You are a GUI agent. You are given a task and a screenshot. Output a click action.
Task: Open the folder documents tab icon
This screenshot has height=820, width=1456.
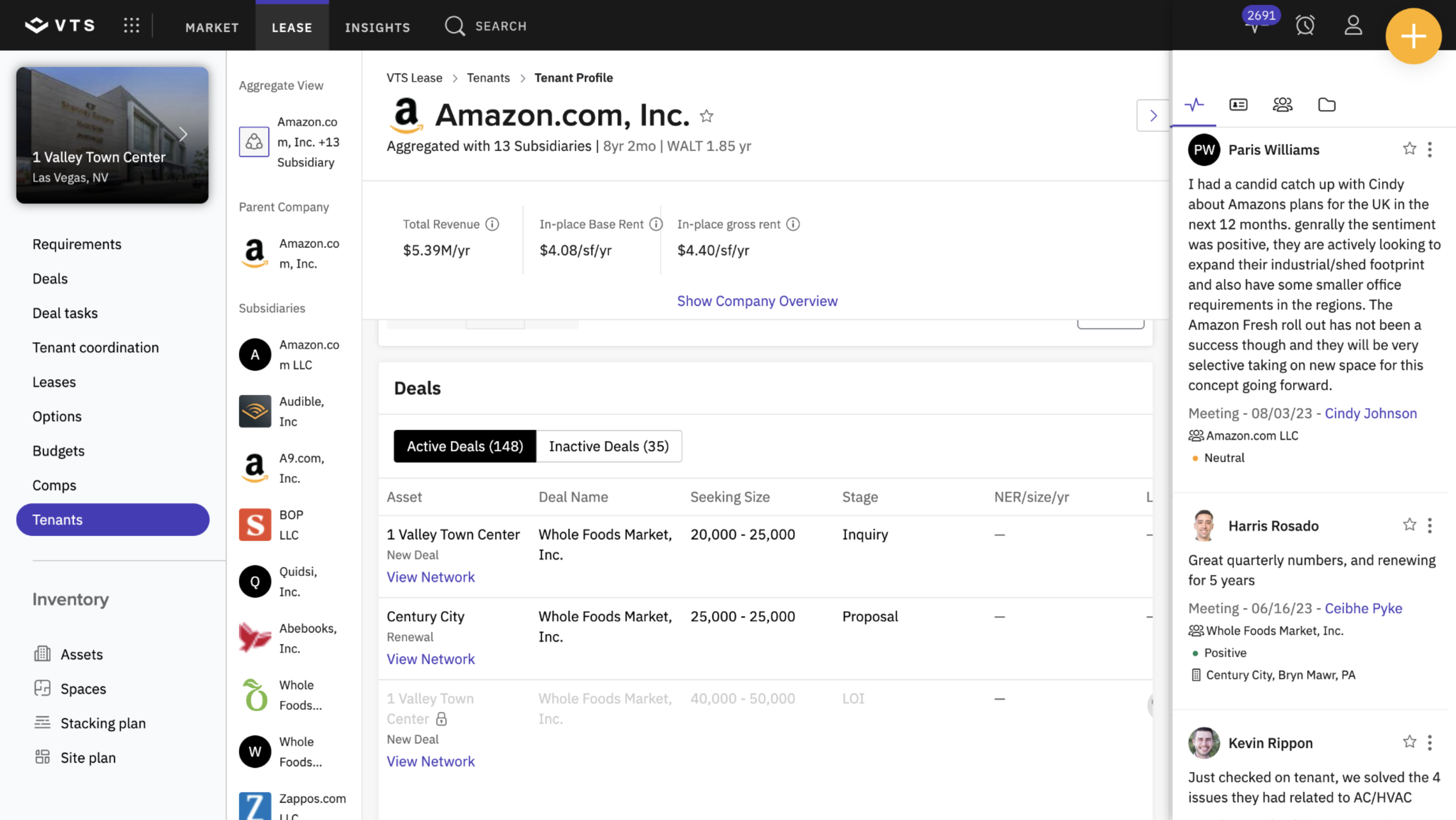[1326, 105]
